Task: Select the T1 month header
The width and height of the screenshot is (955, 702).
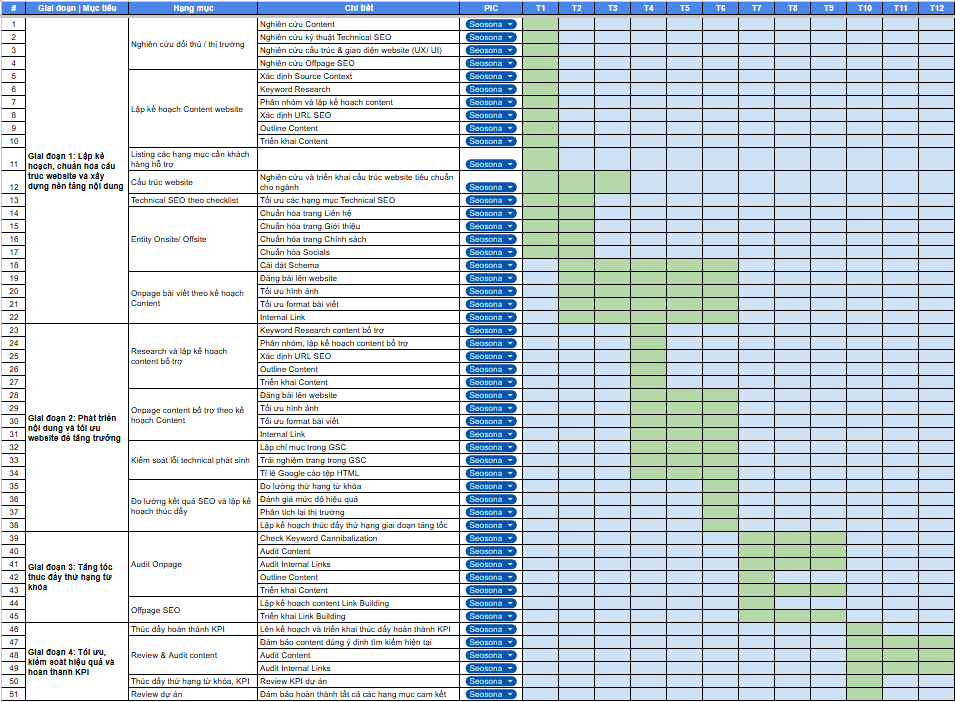Action: [x=541, y=8]
